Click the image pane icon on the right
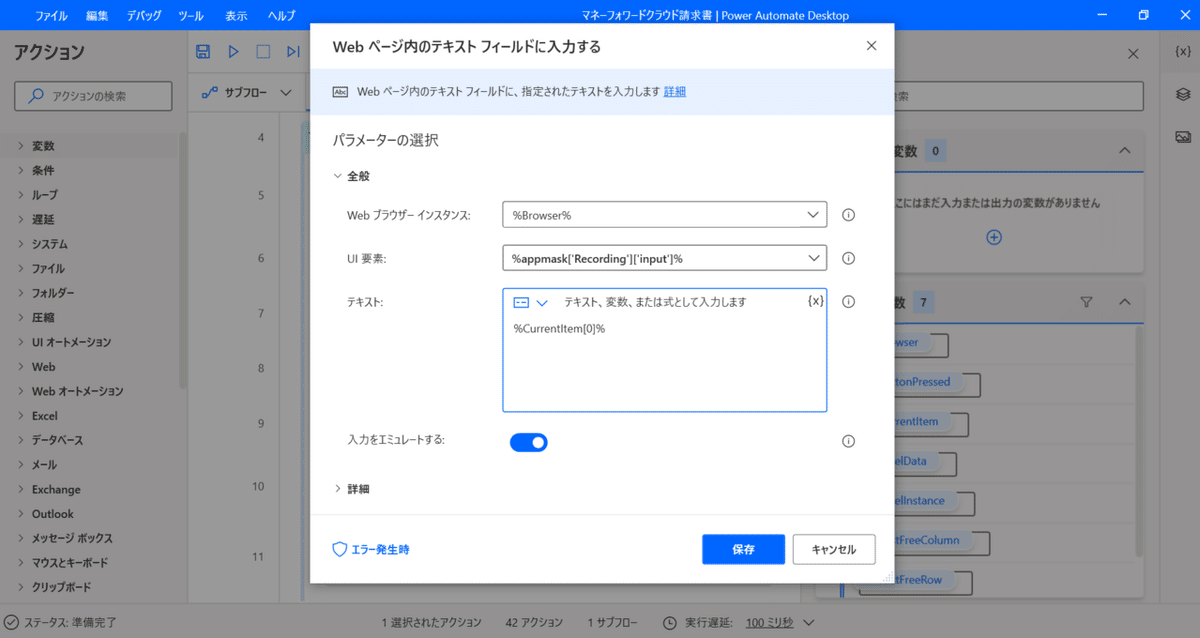Screen dimensions: 1200x638 point(1183,135)
